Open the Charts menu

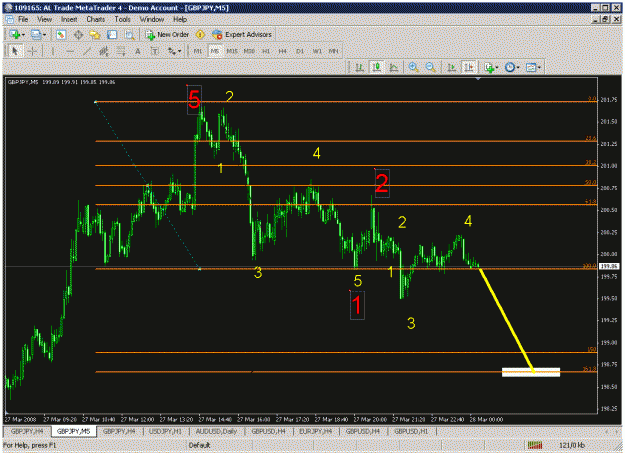[x=96, y=19]
